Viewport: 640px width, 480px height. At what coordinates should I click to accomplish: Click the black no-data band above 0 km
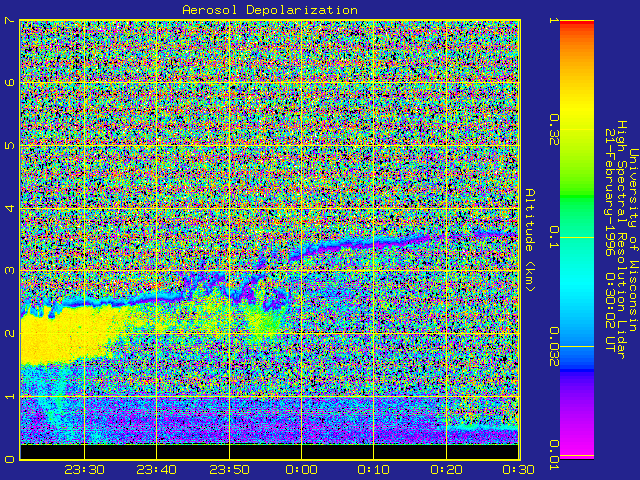pyautogui.click(x=269, y=451)
